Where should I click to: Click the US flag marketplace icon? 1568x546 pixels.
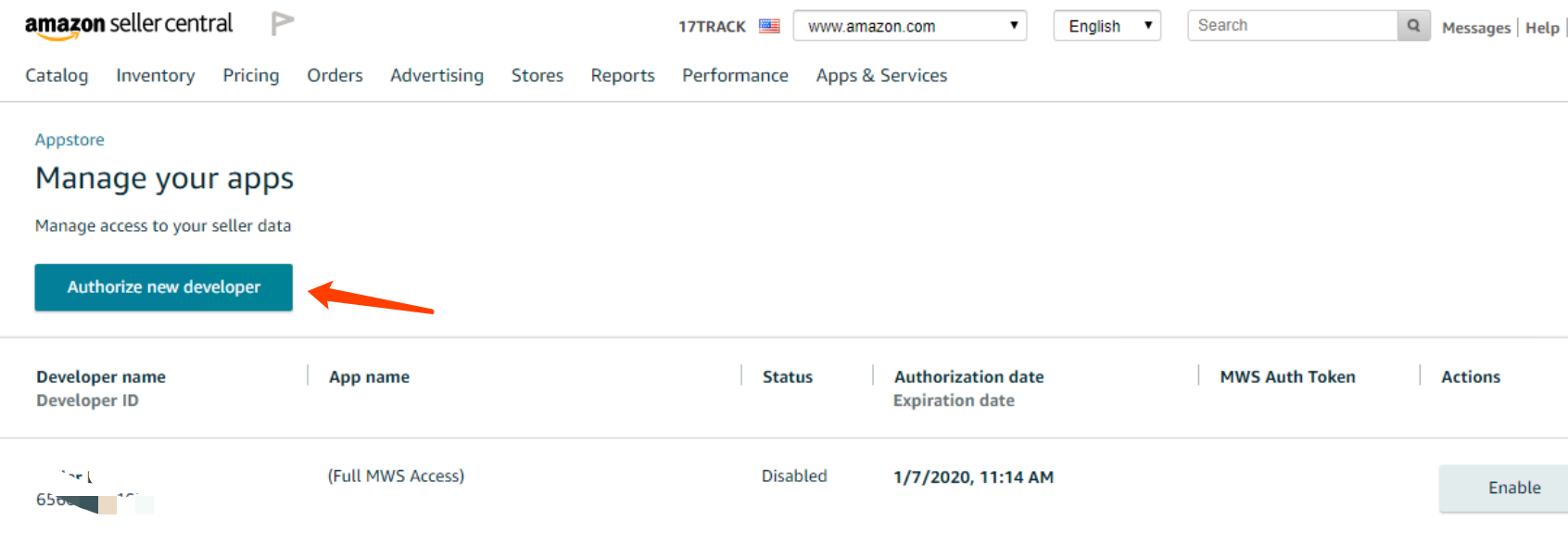pos(769,26)
